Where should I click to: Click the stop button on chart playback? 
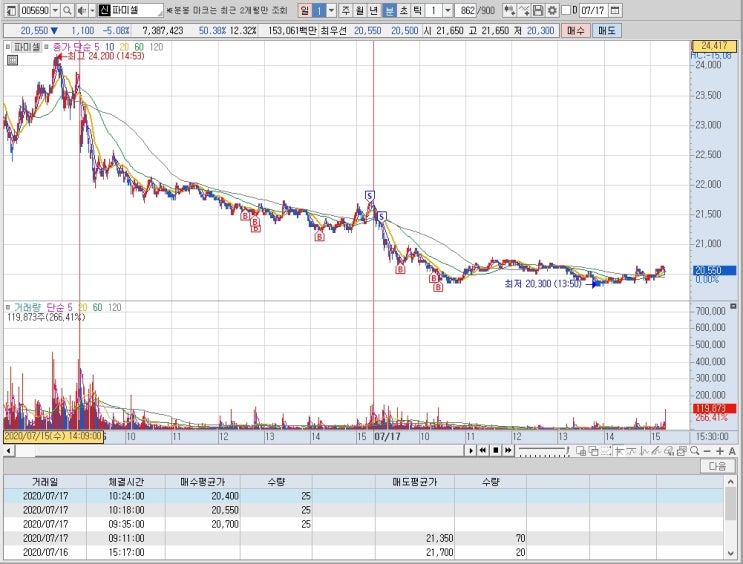[496, 450]
